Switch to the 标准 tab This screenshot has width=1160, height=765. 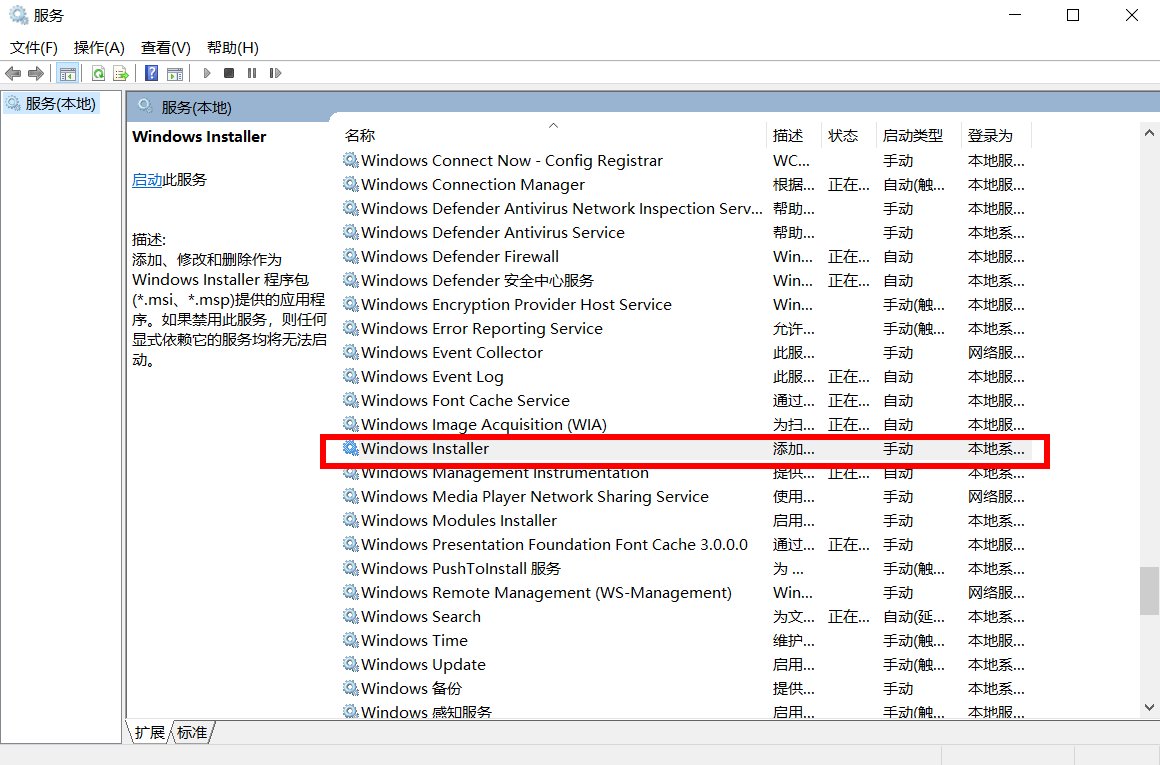click(192, 733)
